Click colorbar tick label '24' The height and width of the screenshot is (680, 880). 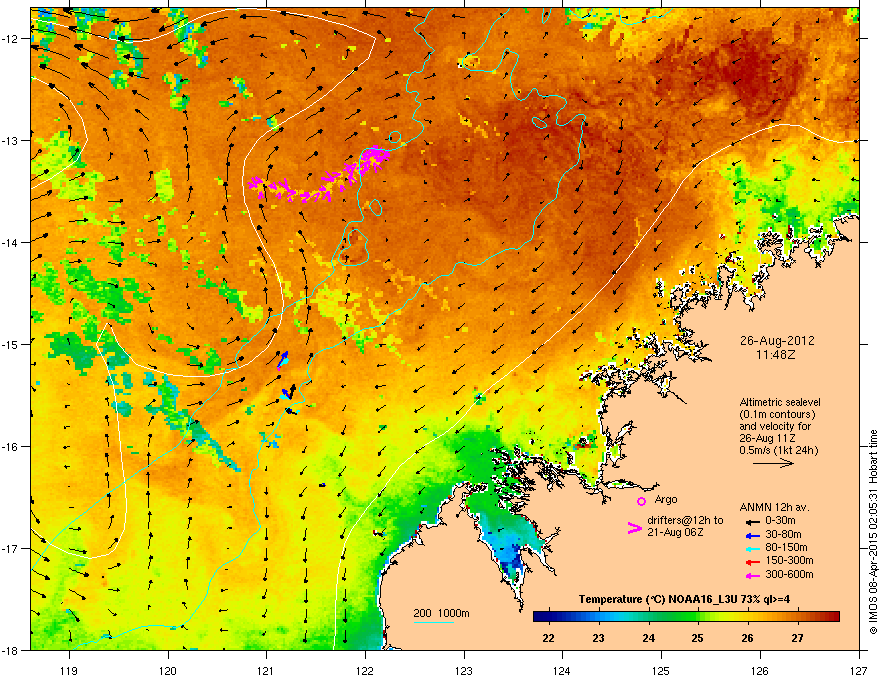648,638
